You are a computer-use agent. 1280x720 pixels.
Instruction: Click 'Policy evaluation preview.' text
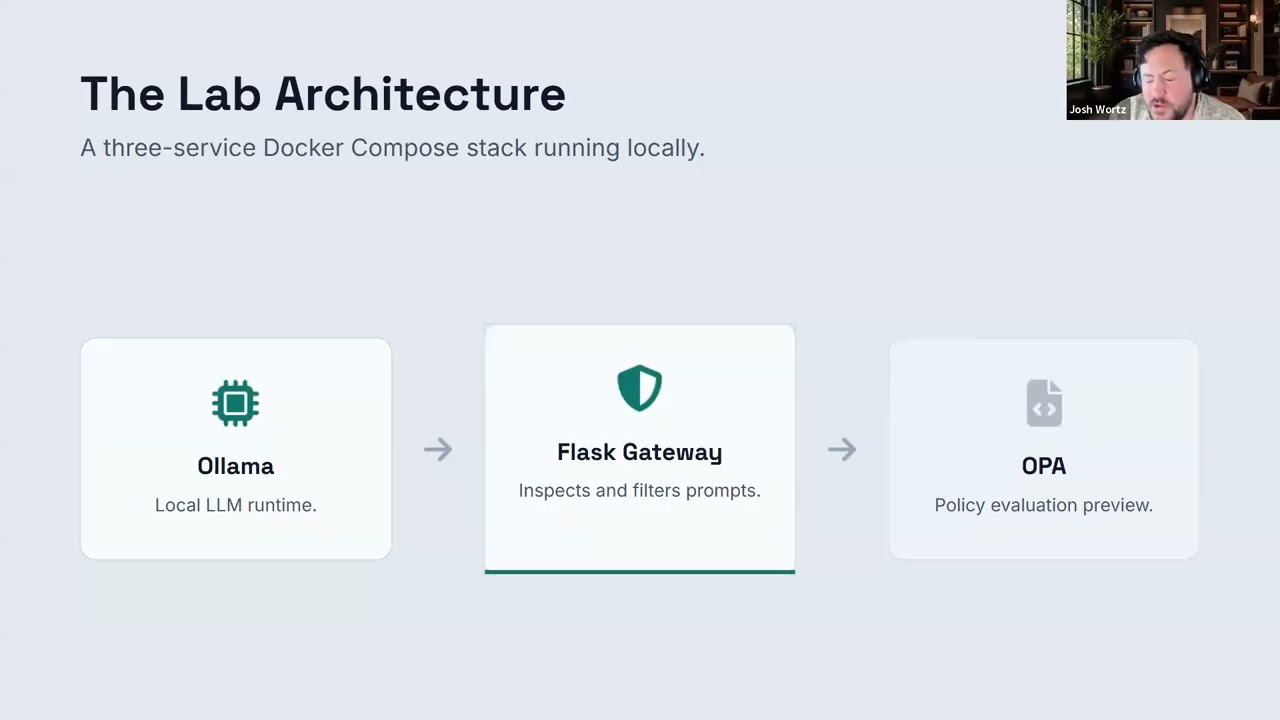[1044, 505]
